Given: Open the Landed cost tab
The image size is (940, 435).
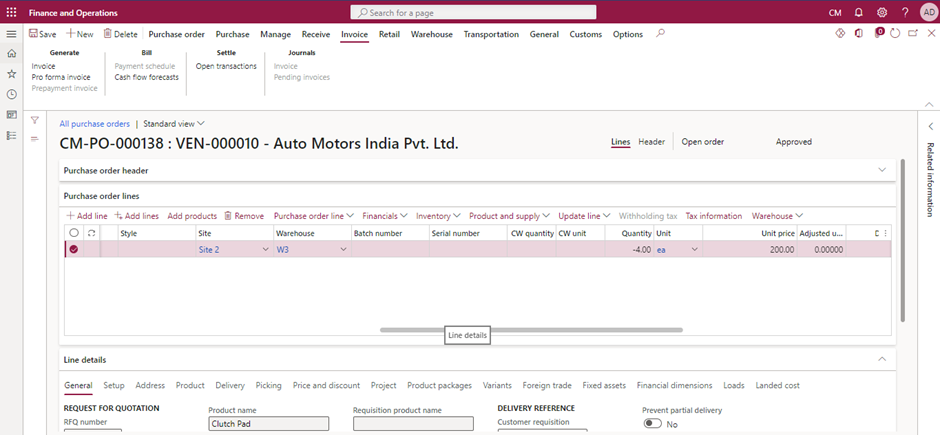Looking at the screenshot, I should pos(778,385).
